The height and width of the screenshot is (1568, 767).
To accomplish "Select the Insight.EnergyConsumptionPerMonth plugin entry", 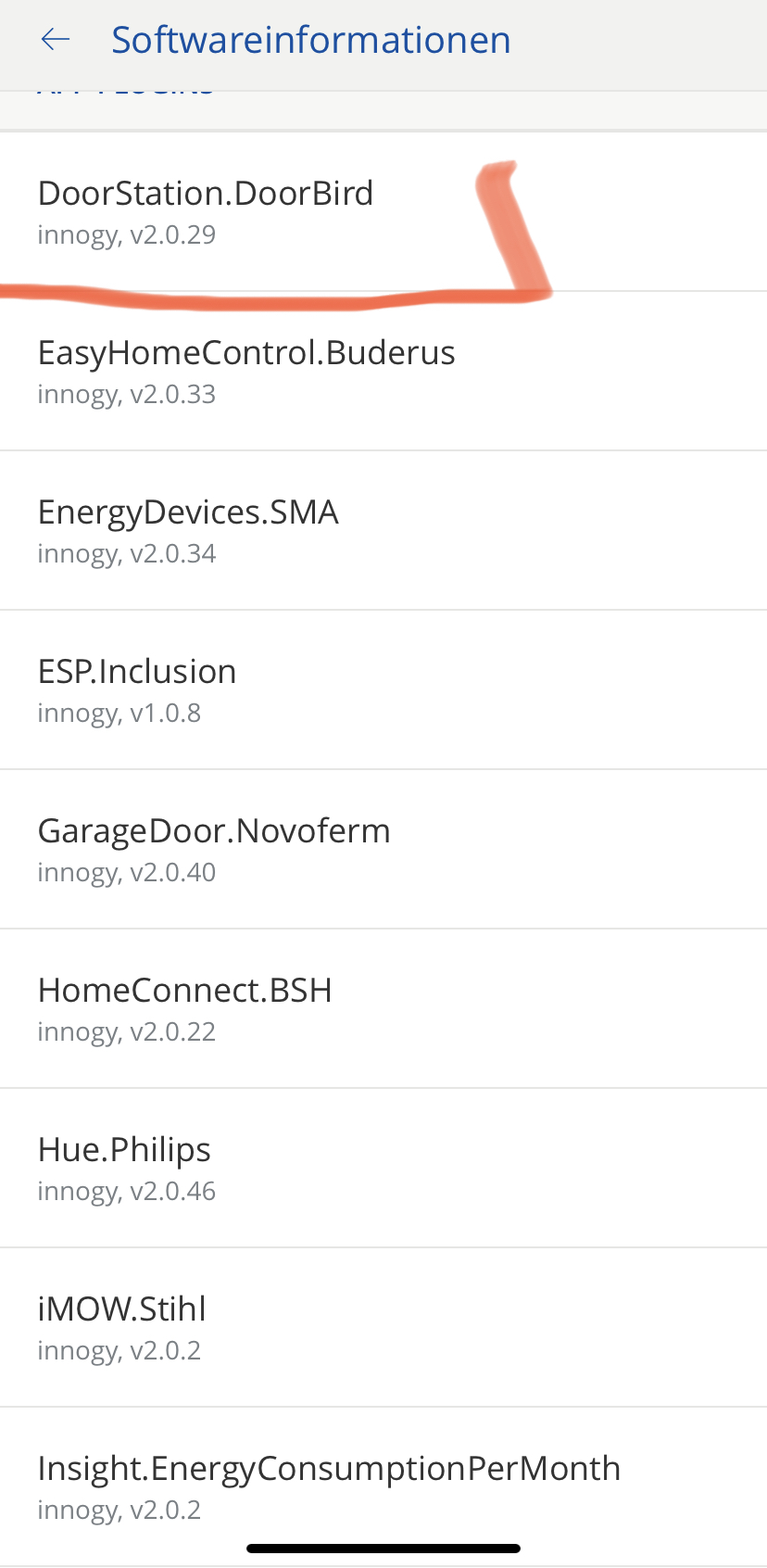I will pos(329,1469).
